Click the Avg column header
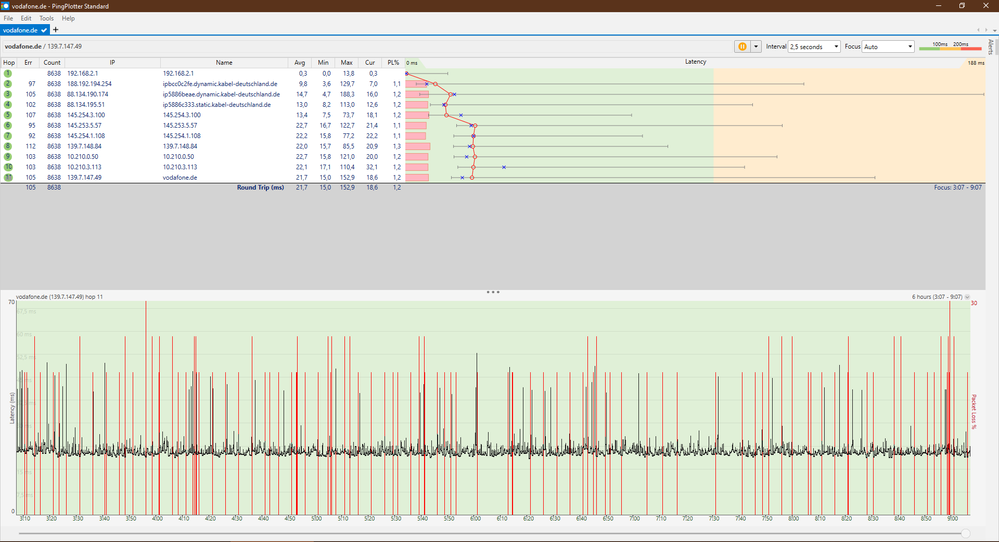The width and height of the screenshot is (999, 542). [301, 62]
